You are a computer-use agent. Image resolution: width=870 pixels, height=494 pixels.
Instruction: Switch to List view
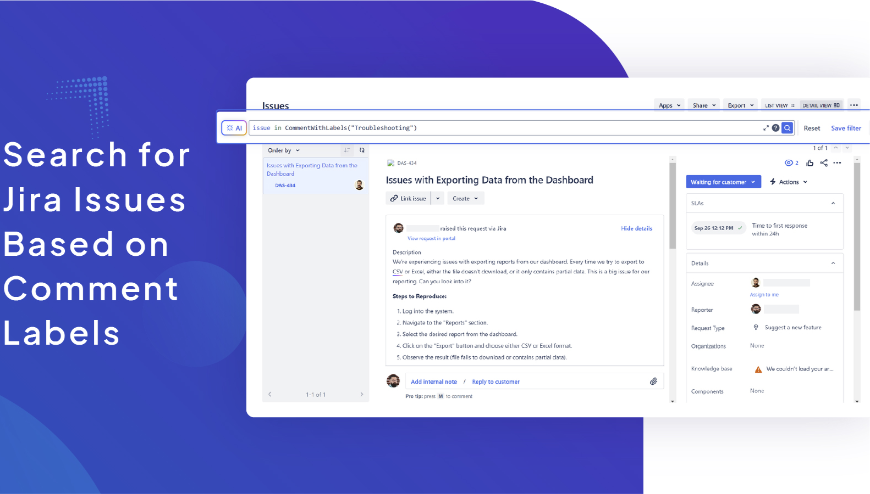pyautogui.click(x=780, y=105)
